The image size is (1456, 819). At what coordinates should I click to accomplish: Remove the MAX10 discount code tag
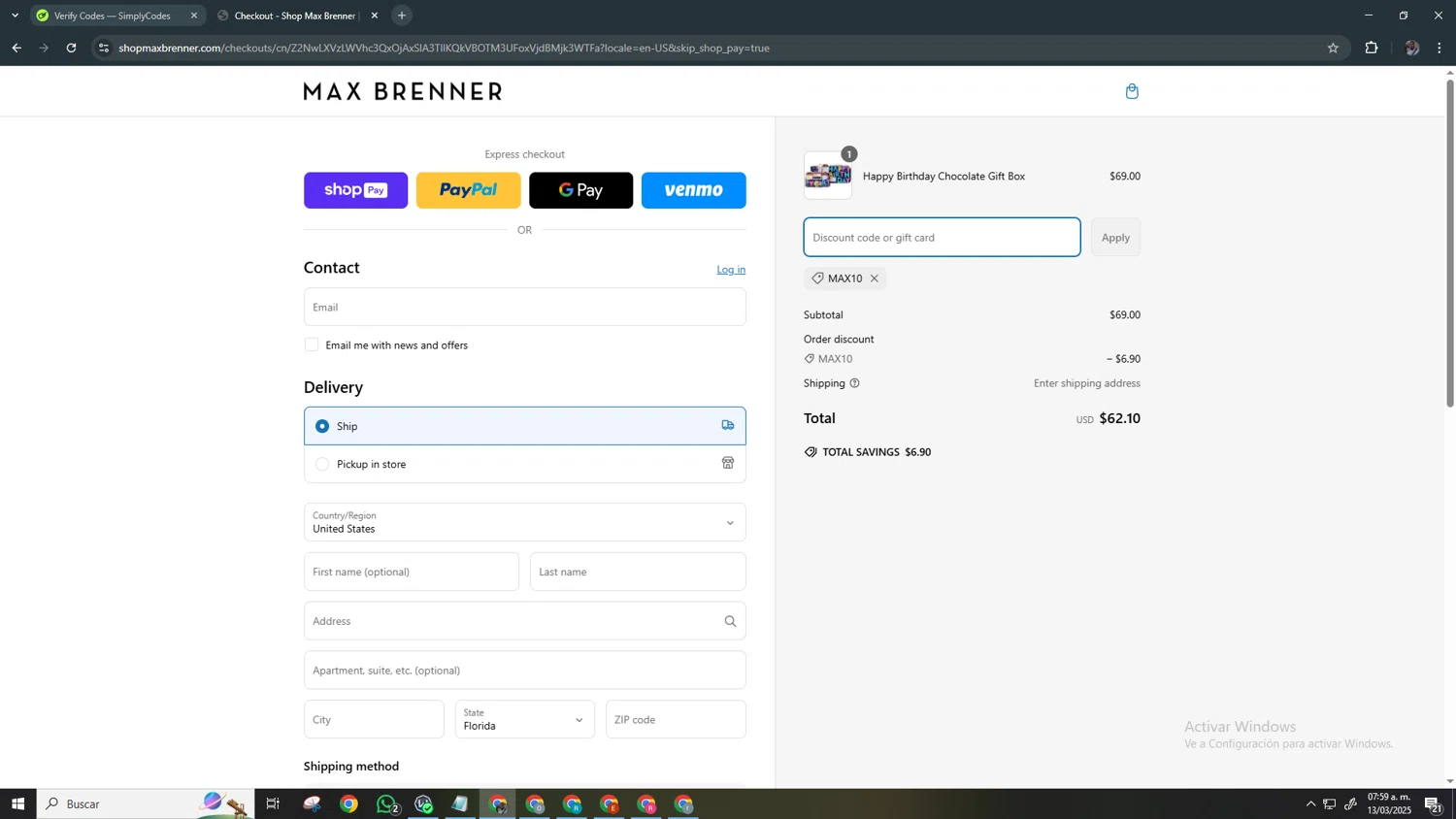tap(875, 278)
